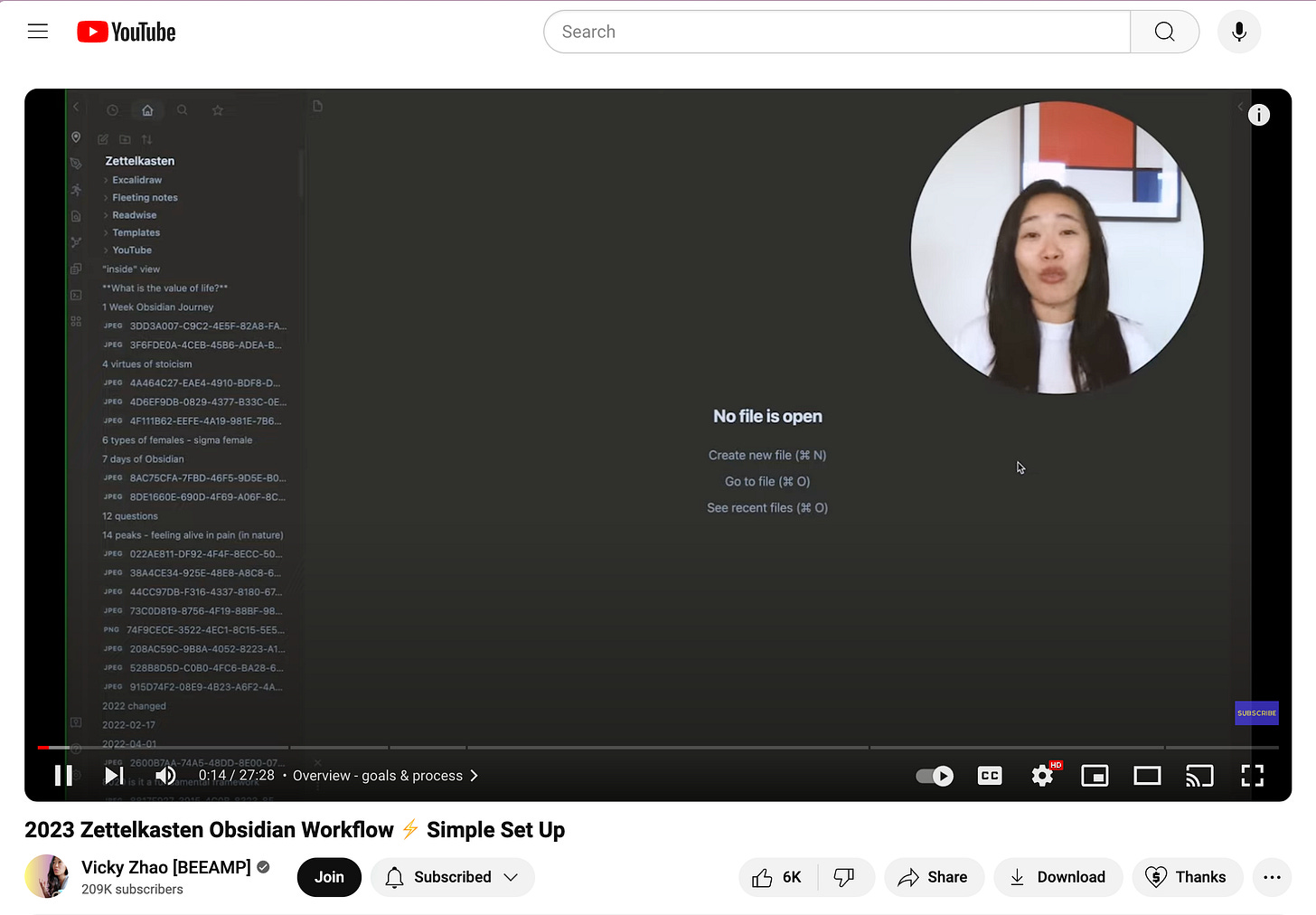Open '7 days of Obsidian' note
This screenshot has height=915, width=1316.
coord(143,459)
